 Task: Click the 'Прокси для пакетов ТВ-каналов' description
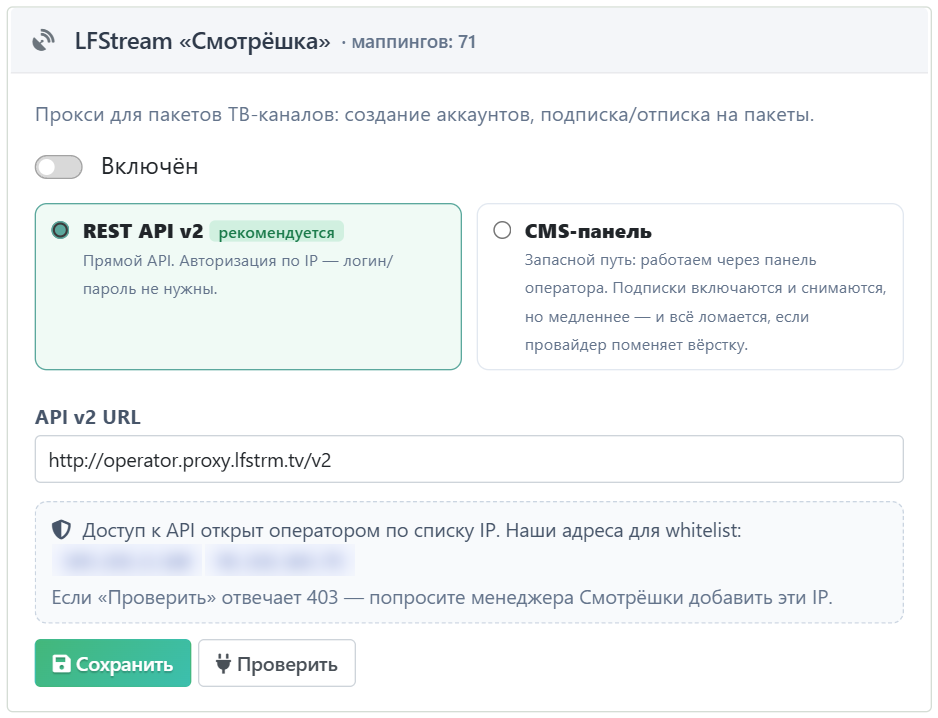click(425, 114)
